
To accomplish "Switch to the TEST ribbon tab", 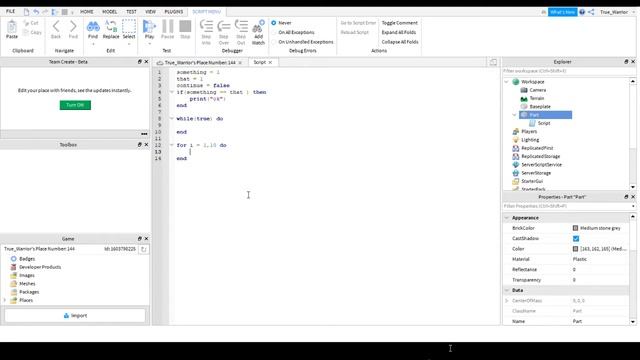I will [x=131, y=12].
